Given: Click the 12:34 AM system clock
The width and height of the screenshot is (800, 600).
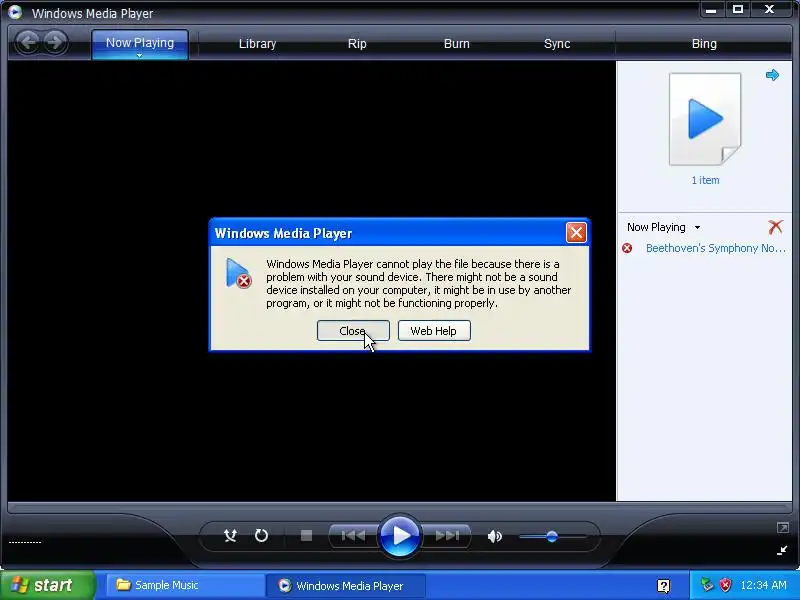Looking at the screenshot, I should [x=763, y=585].
